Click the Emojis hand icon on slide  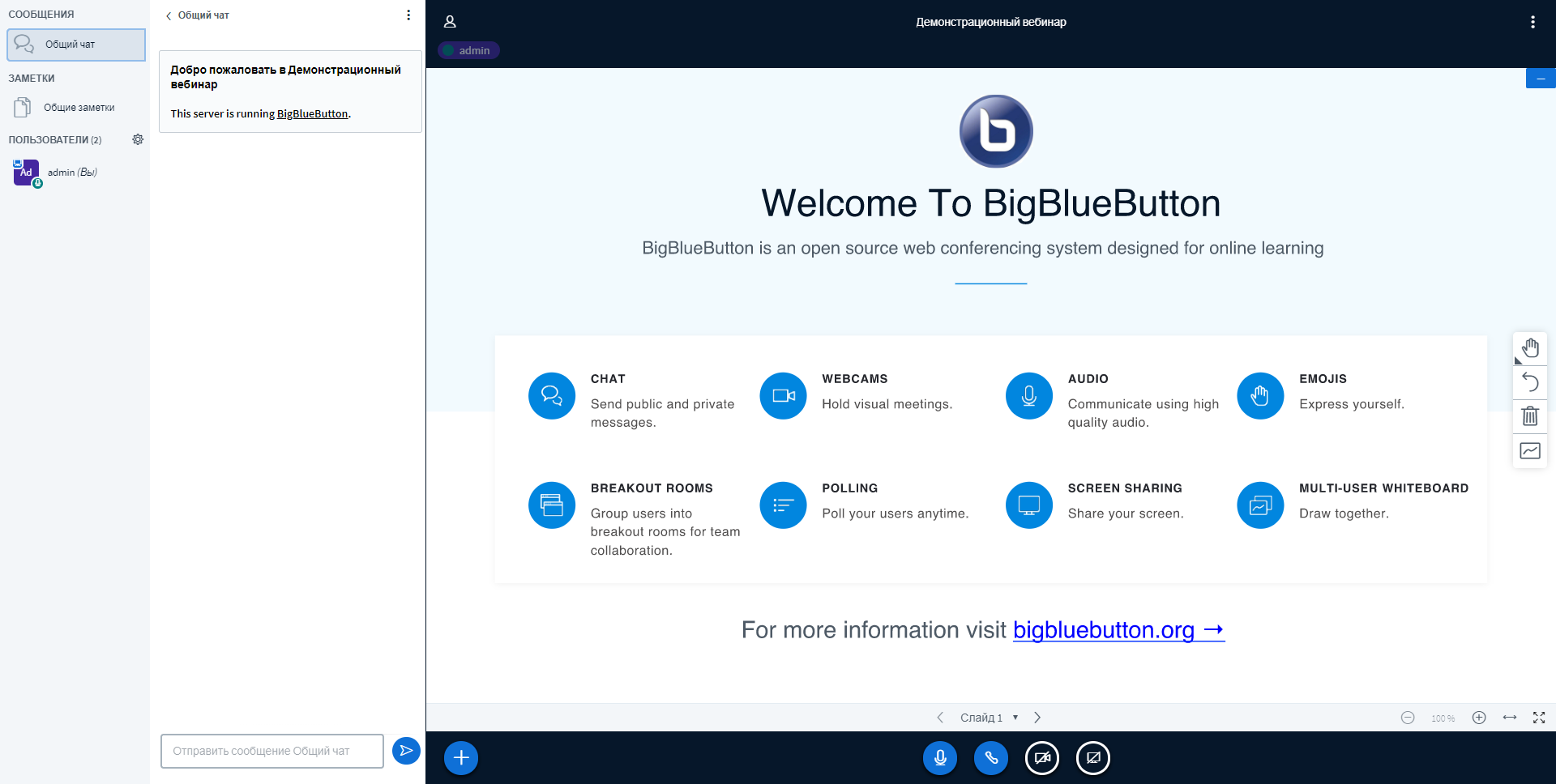pyautogui.click(x=1260, y=396)
